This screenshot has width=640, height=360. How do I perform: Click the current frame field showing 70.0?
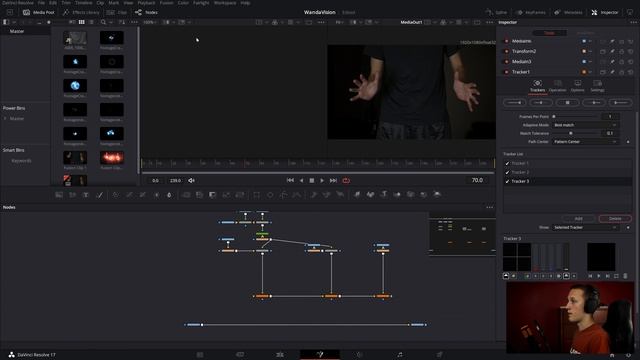tap(477, 180)
